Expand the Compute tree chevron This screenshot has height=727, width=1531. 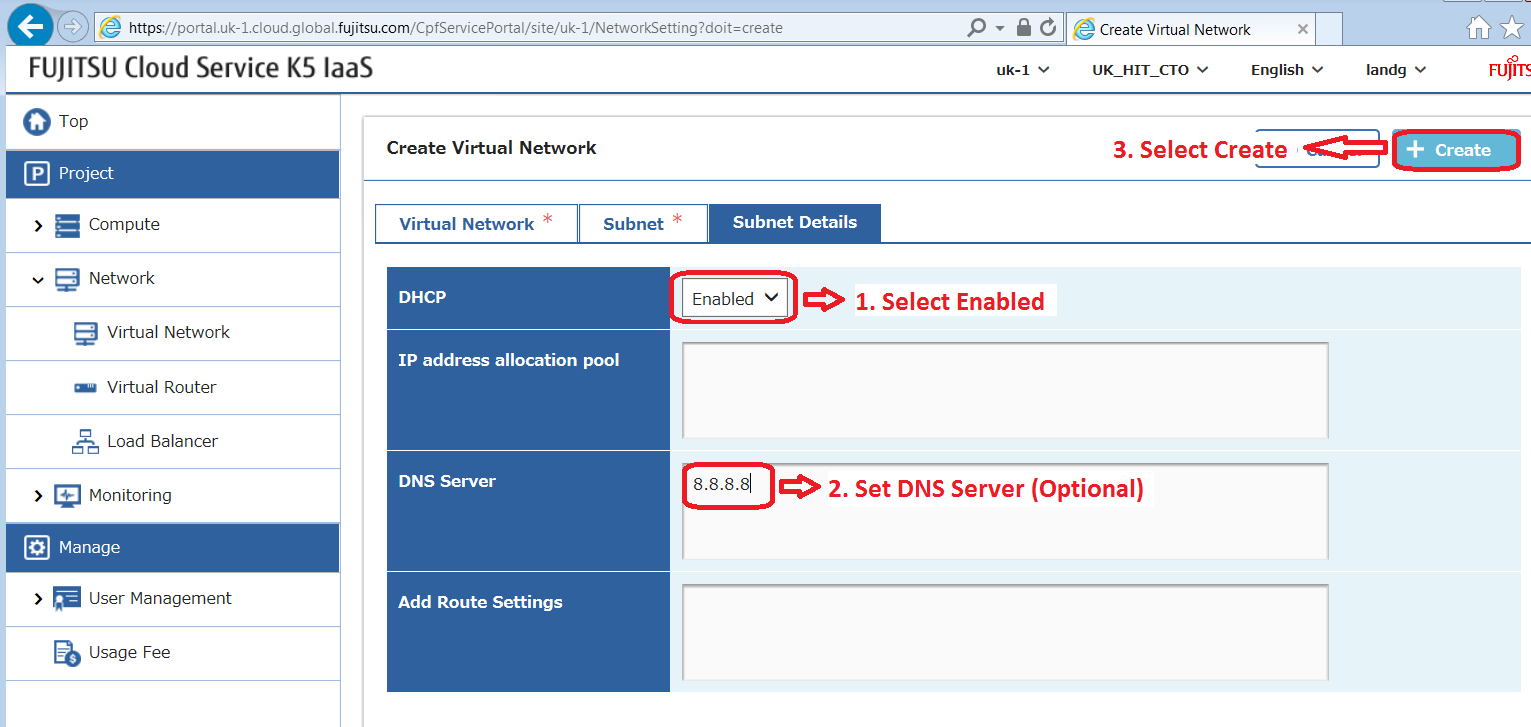38,226
